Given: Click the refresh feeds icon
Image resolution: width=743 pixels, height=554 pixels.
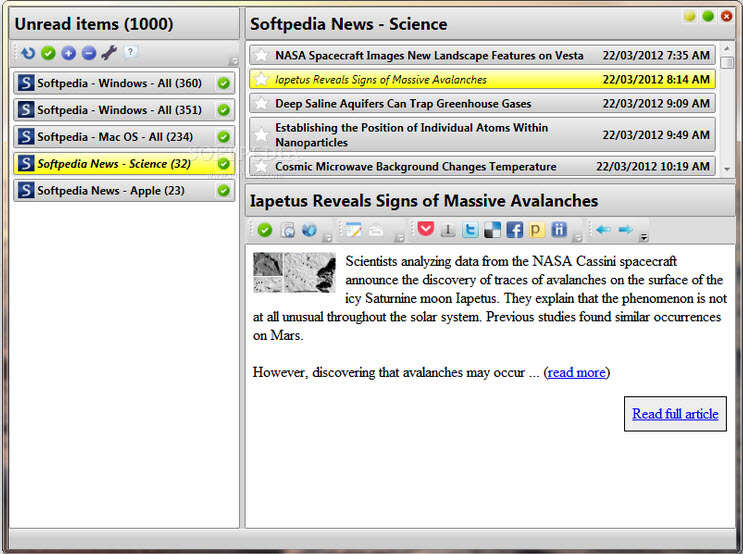Looking at the screenshot, I should tap(28, 53).
